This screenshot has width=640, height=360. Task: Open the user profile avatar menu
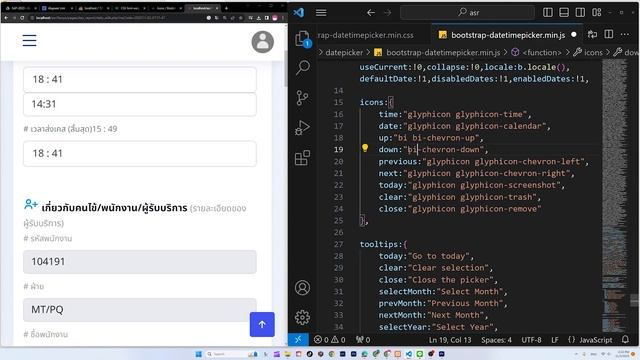pyautogui.click(x=262, y=42)
